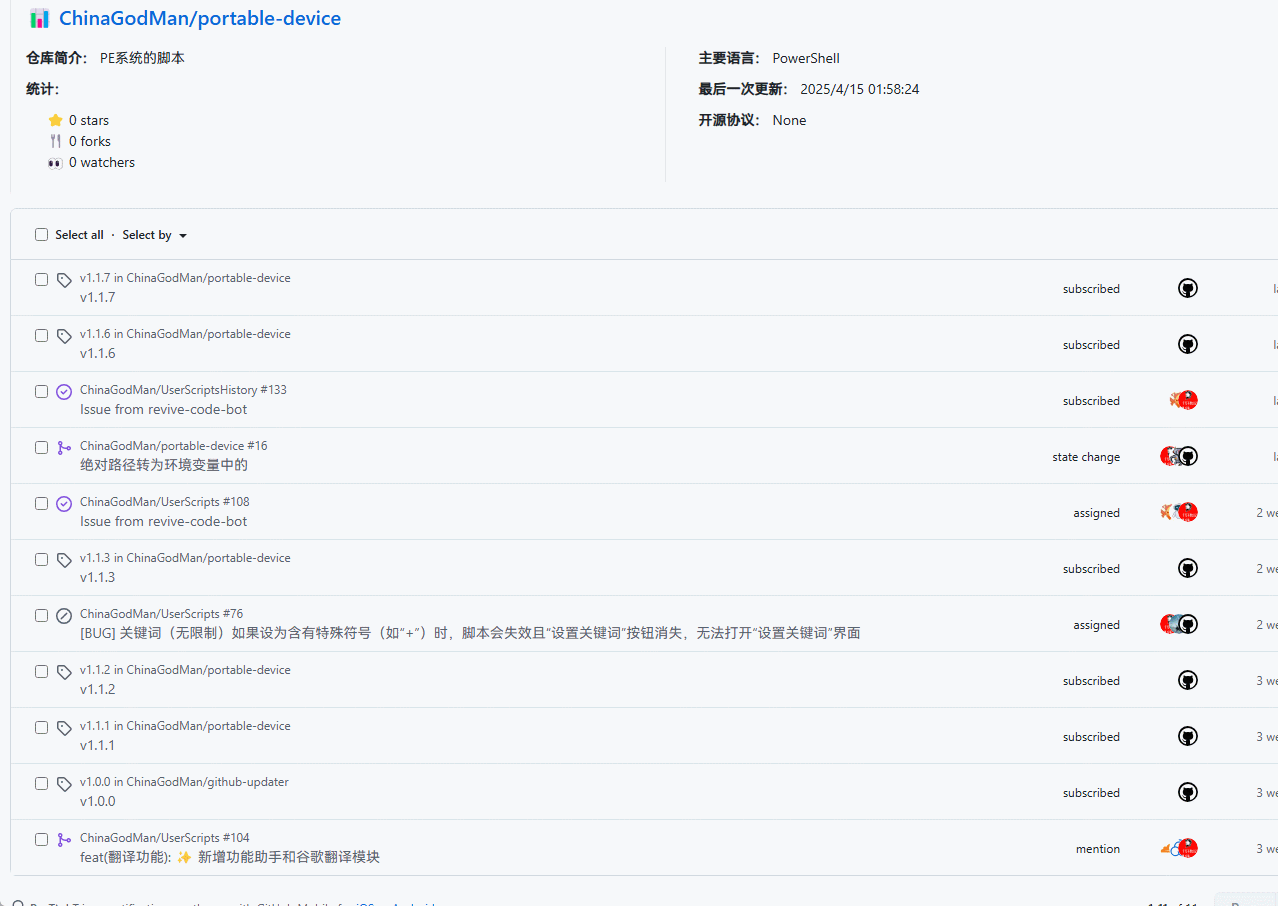Check the portable-device #16 checkbox
Image resolution: width=1278 pixels, height=906 pixels.
(41, 447)
